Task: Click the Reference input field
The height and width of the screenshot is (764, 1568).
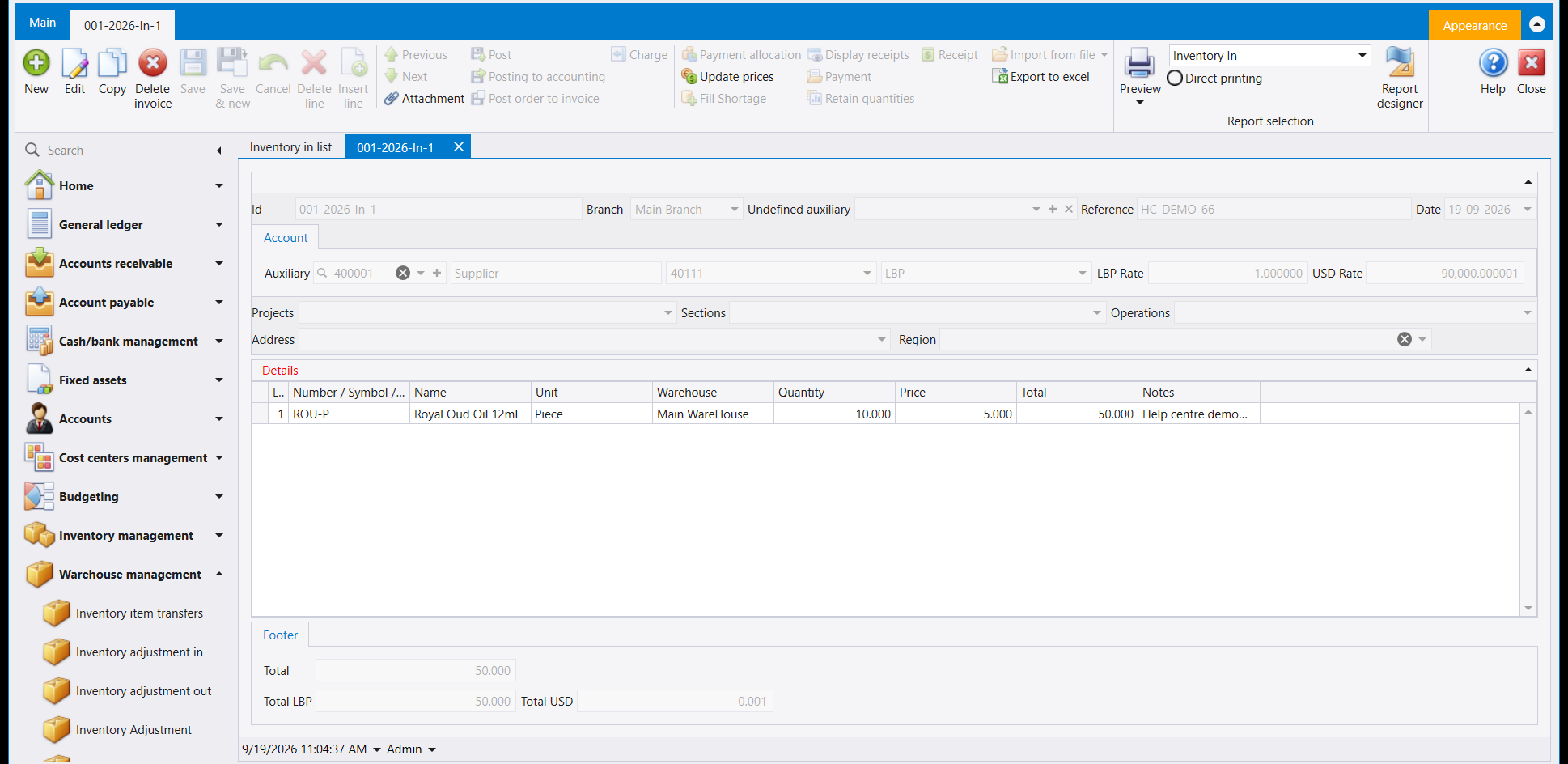Action: pyautogui.click(x=1273, y=210)
